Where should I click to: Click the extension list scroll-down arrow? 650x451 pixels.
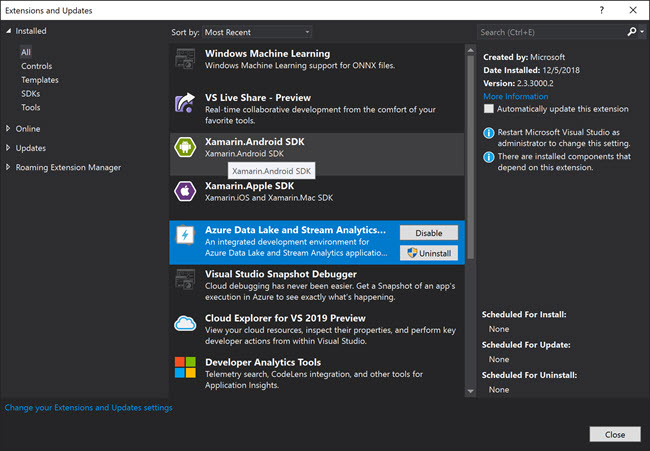click(x=471, y=391)
